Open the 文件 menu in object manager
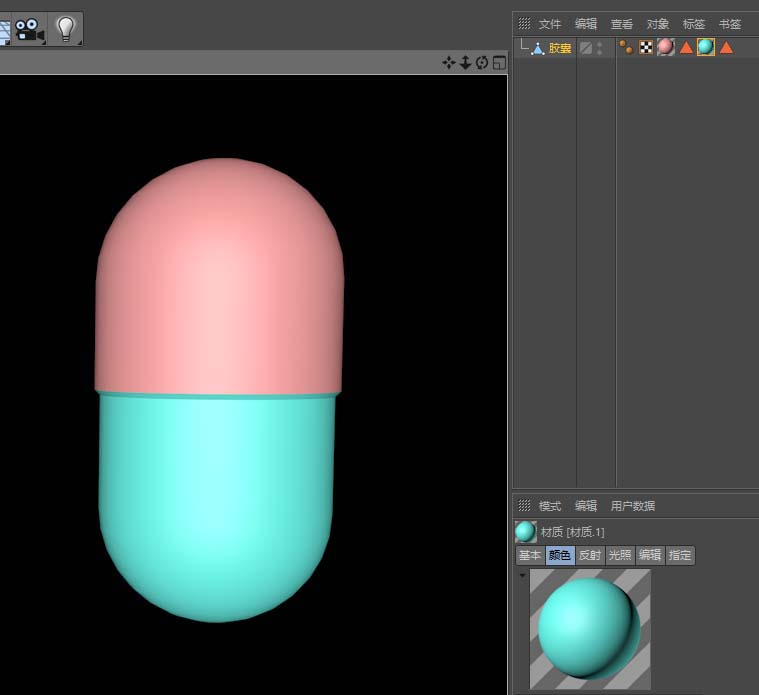Image resolution: width=759 pixels, height=695 pixels. 550,24
